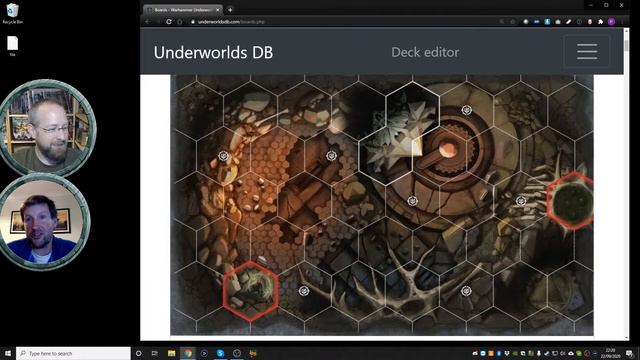This screenshot has height=360, width=640.
Task: Click the browser home button
Action: coord(180,22)
